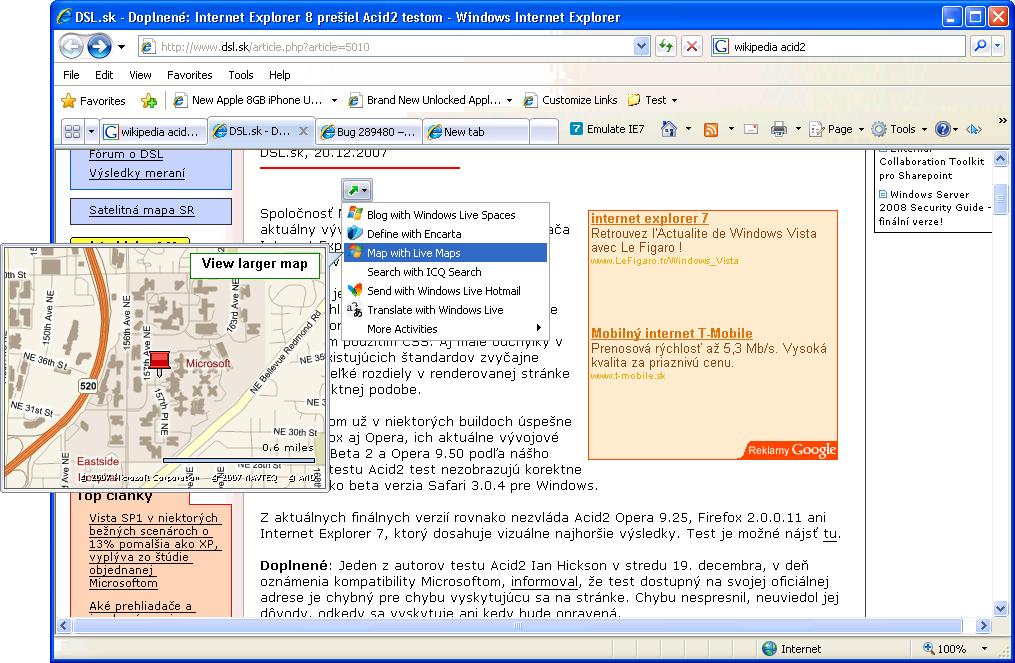Switch to the wikipedia acid tab

click(x=153, y=132)
